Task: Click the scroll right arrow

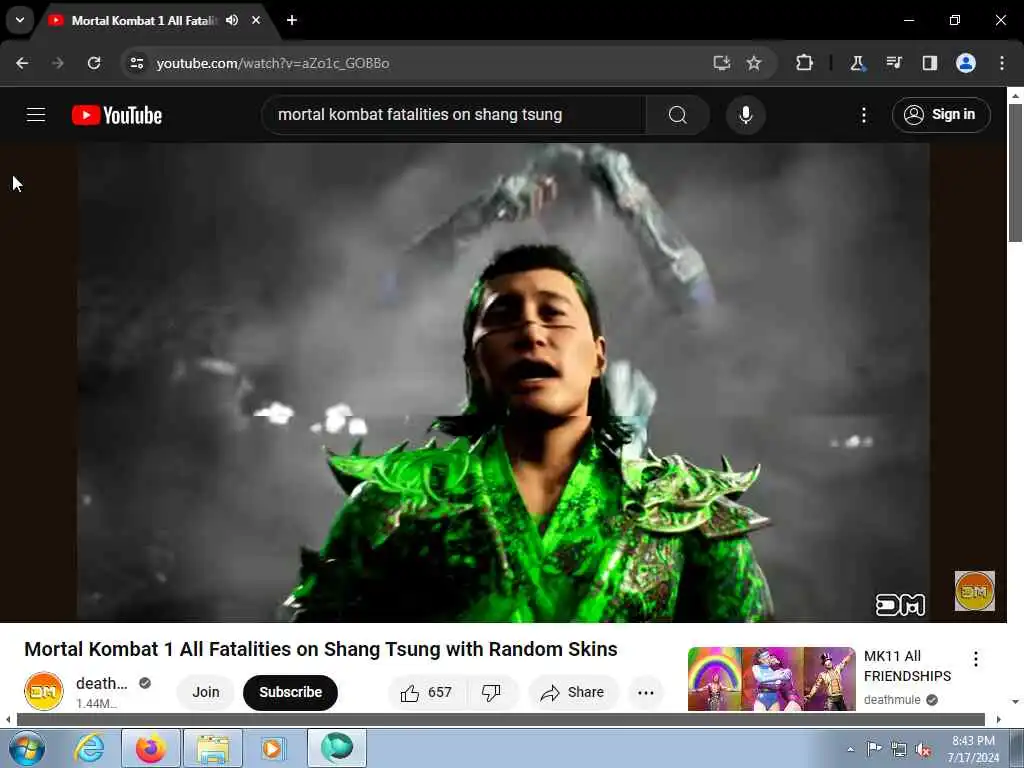Action: (x=999, y=720)
